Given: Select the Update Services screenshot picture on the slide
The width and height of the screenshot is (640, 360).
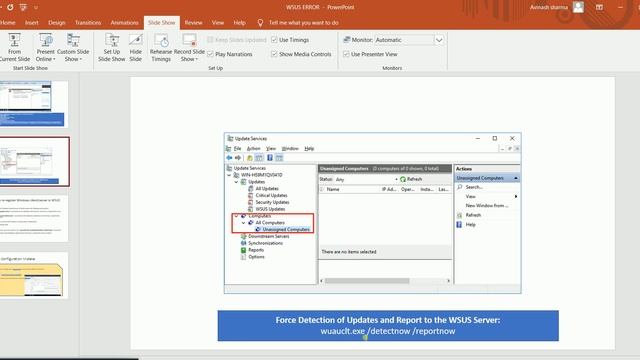Looking at the screenshot, I should pyautogui.click(x=372, y=213).
